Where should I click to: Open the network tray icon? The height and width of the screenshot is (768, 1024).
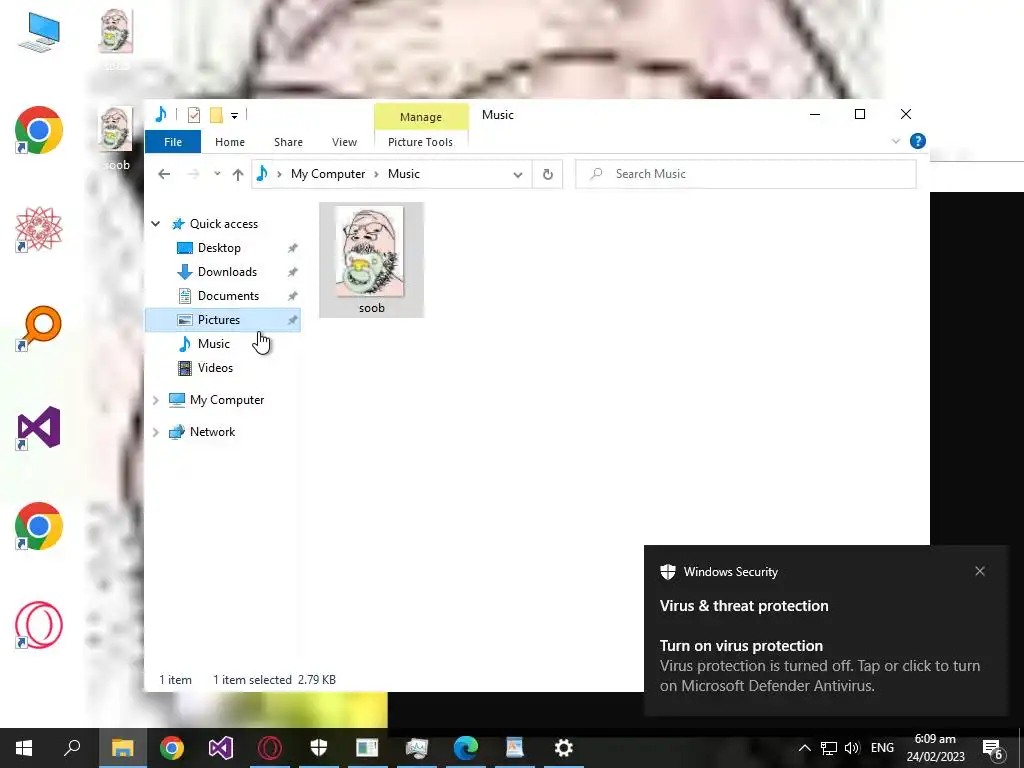829,748
